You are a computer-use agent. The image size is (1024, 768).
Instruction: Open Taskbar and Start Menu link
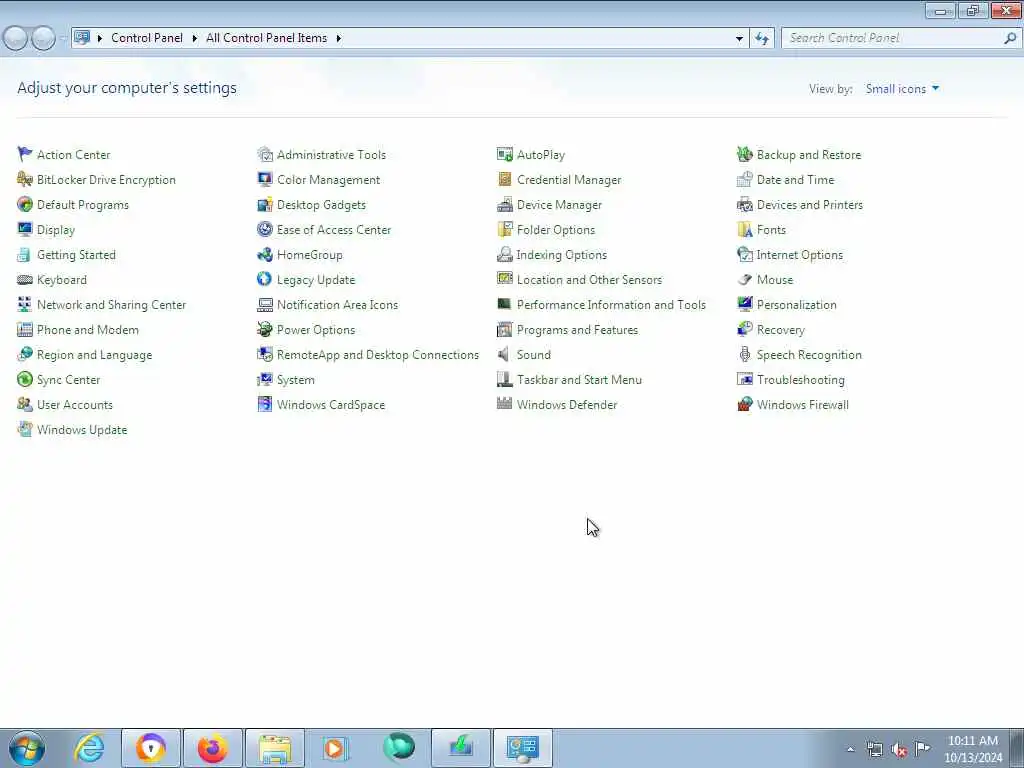pos(579,379)
